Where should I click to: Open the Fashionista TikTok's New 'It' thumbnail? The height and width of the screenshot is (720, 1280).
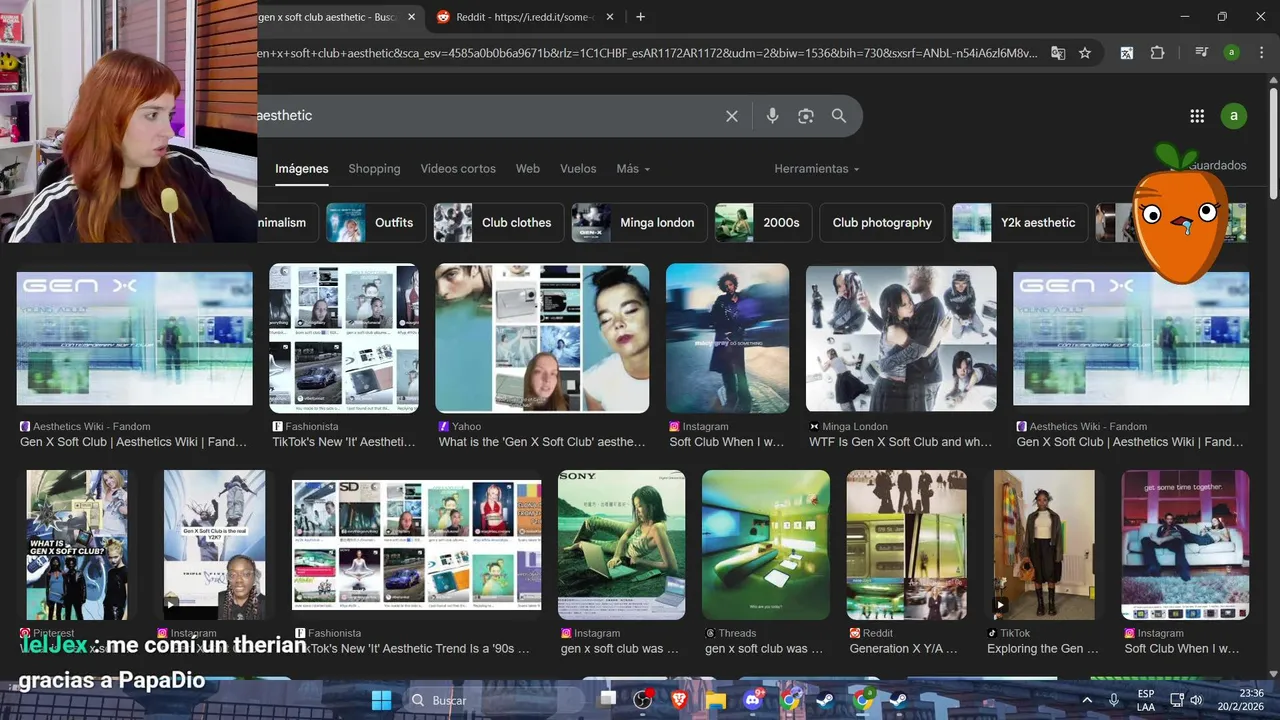(x=344, y=339)
